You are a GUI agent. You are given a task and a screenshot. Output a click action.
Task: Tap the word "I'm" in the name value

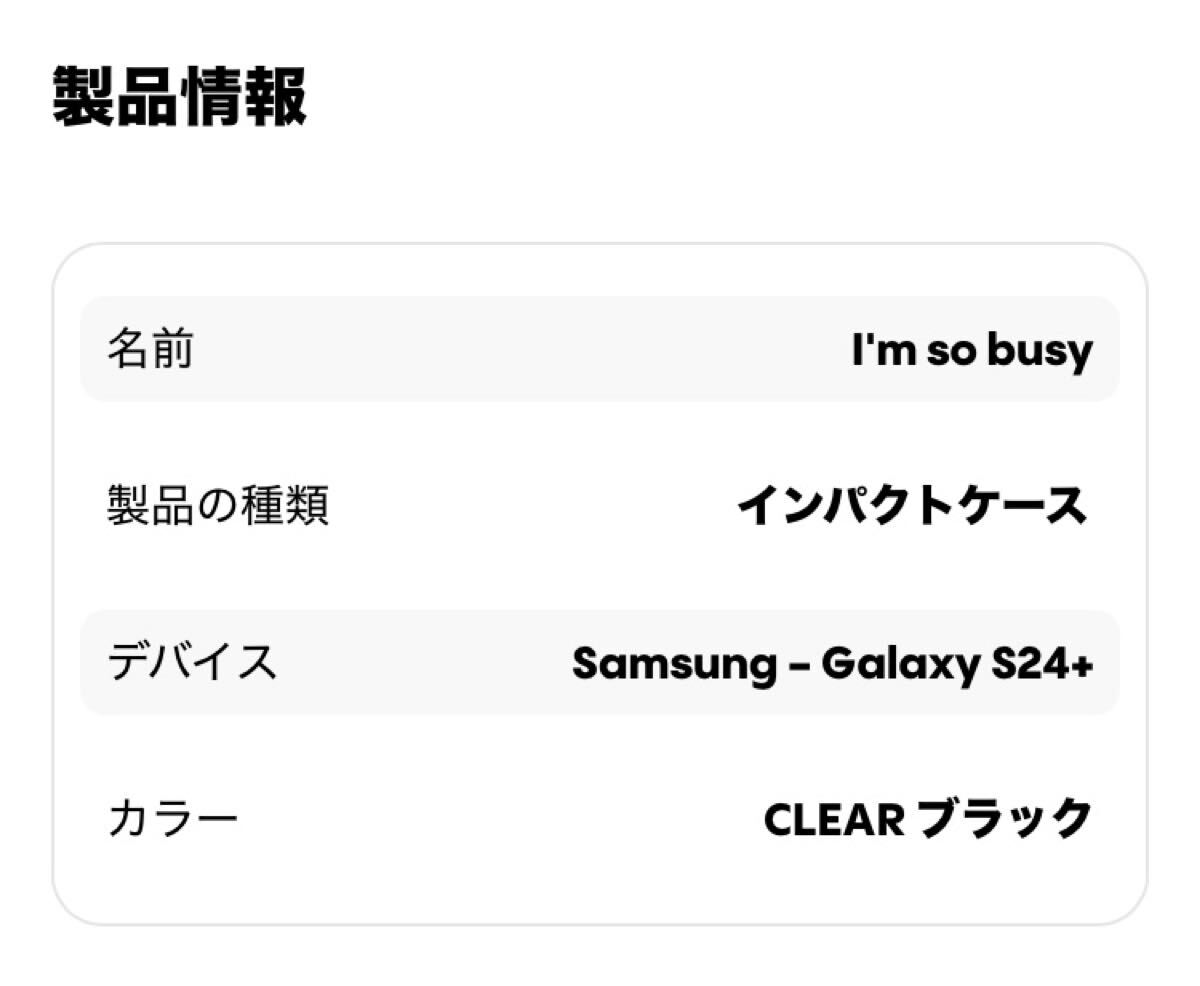[879, 350]
